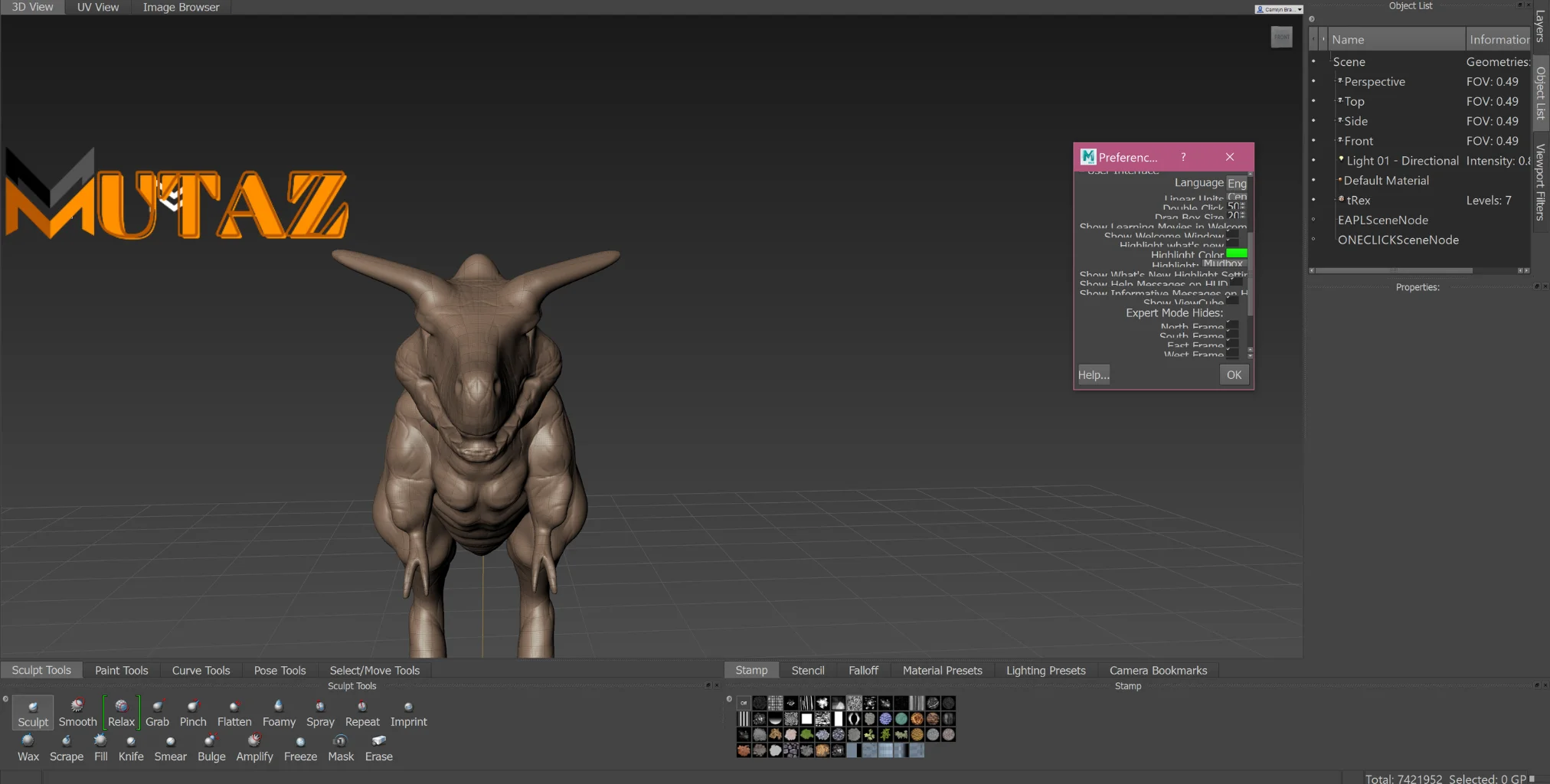This screenshot has height=784, width=1550.
Task: Open the Language dropdown in Preferences
Action: point(1237,183)
